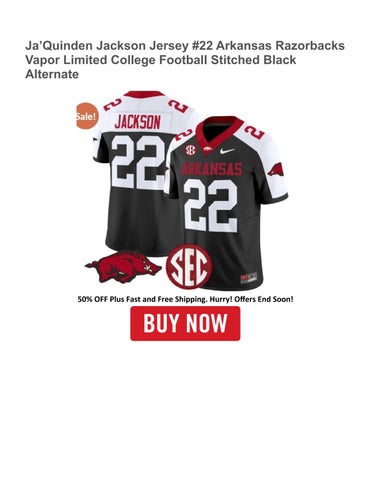The height and width of the screenshot is (480, 371).
Task: Click the shoulder number 22 on front jersey
Action: pyautogui.click(x=255, y=131)
